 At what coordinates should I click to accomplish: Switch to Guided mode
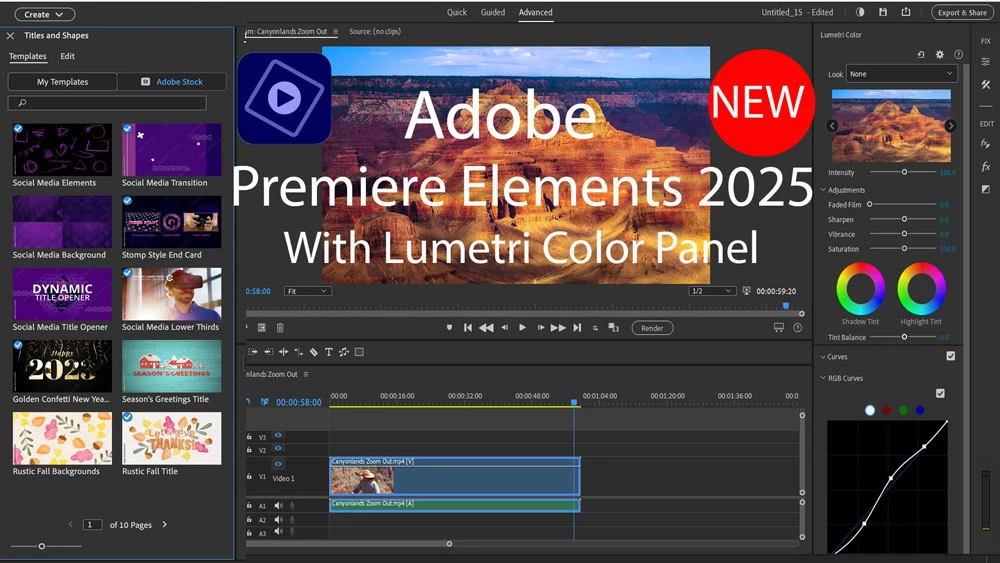(492, 12)
